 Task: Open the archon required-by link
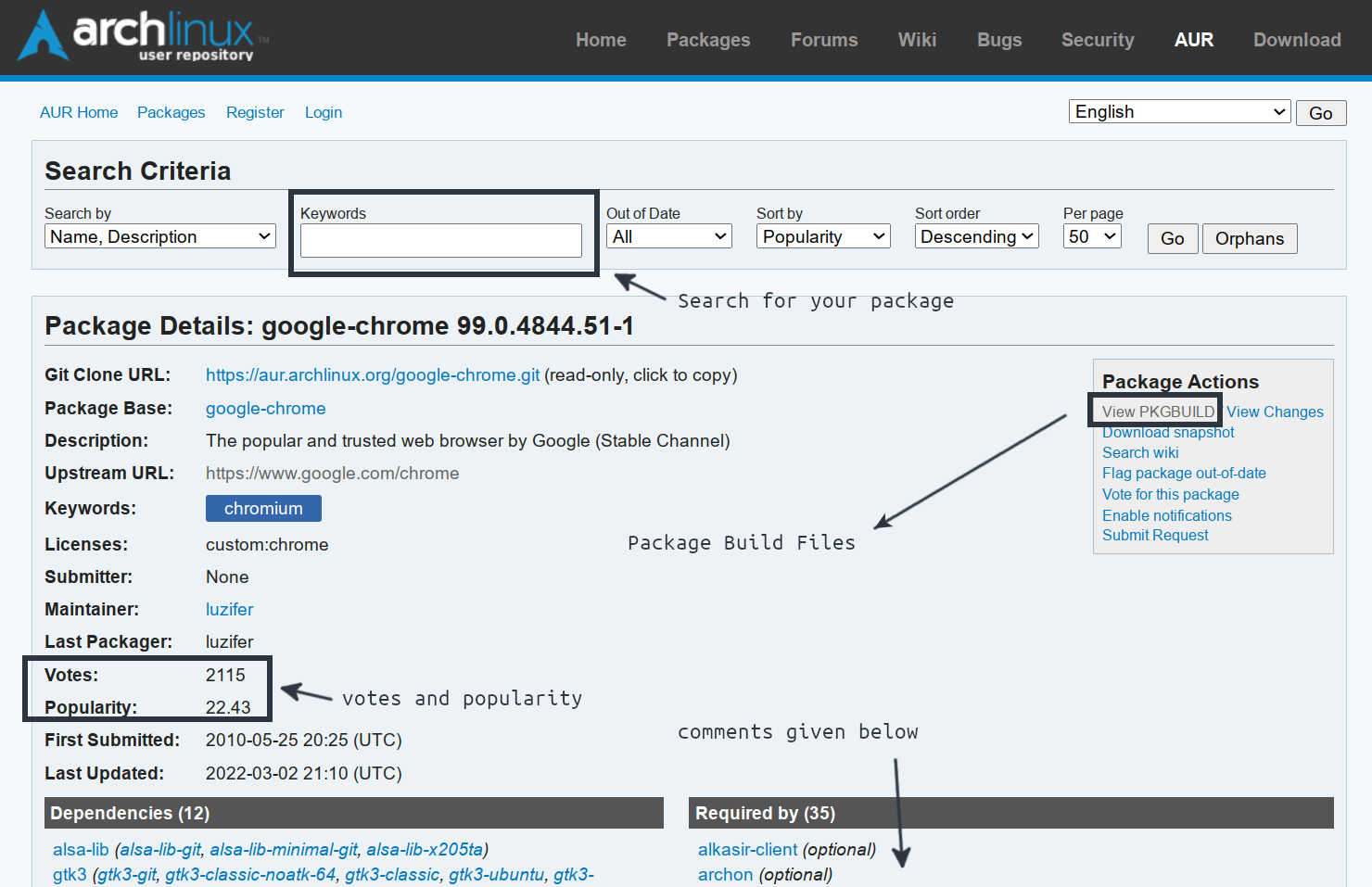[x=725, y=874]
